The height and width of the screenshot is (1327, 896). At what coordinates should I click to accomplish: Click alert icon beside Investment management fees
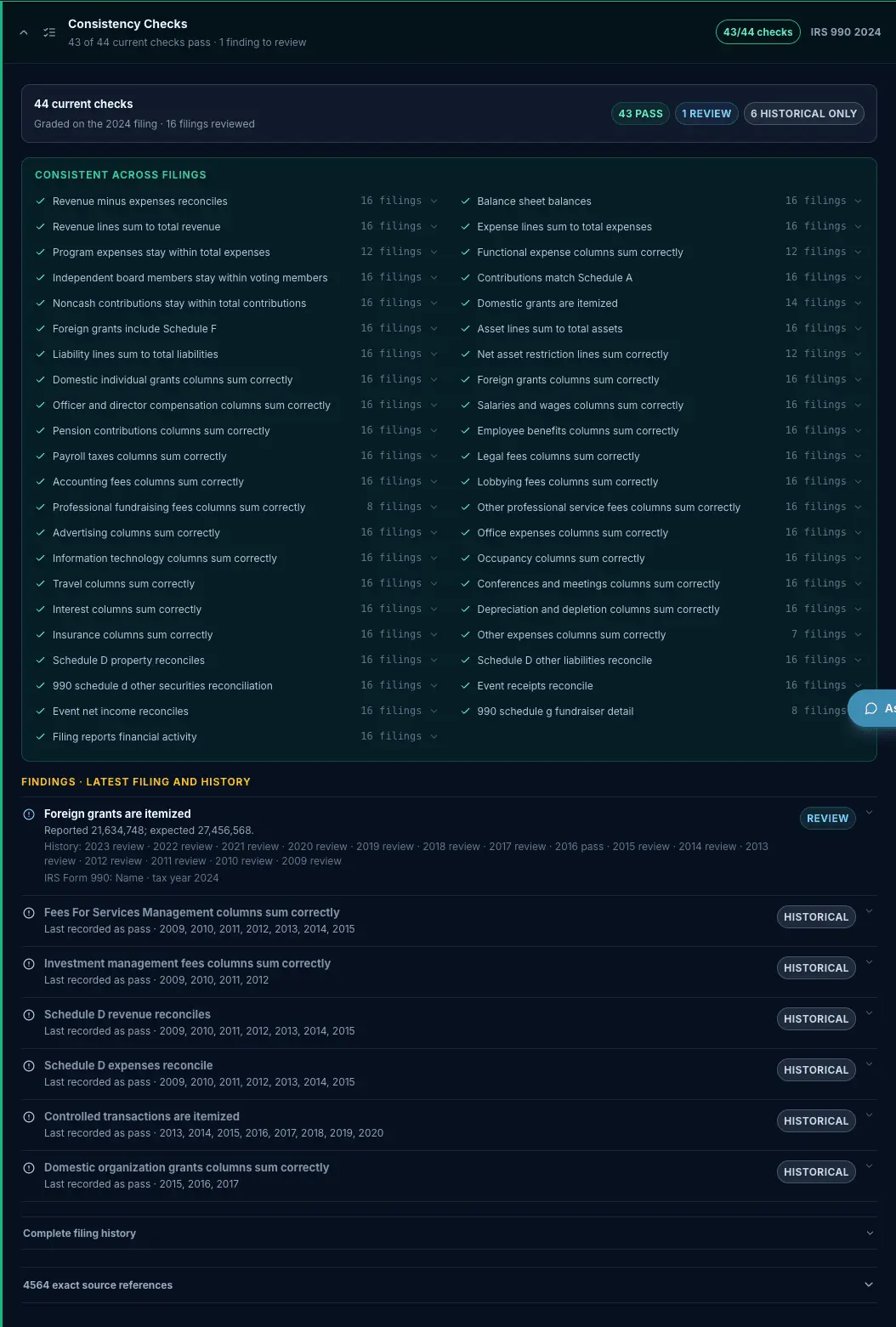29,963
